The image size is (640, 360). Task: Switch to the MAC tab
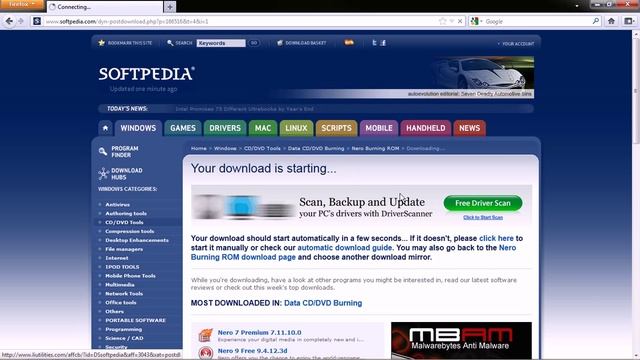point(263,128)
